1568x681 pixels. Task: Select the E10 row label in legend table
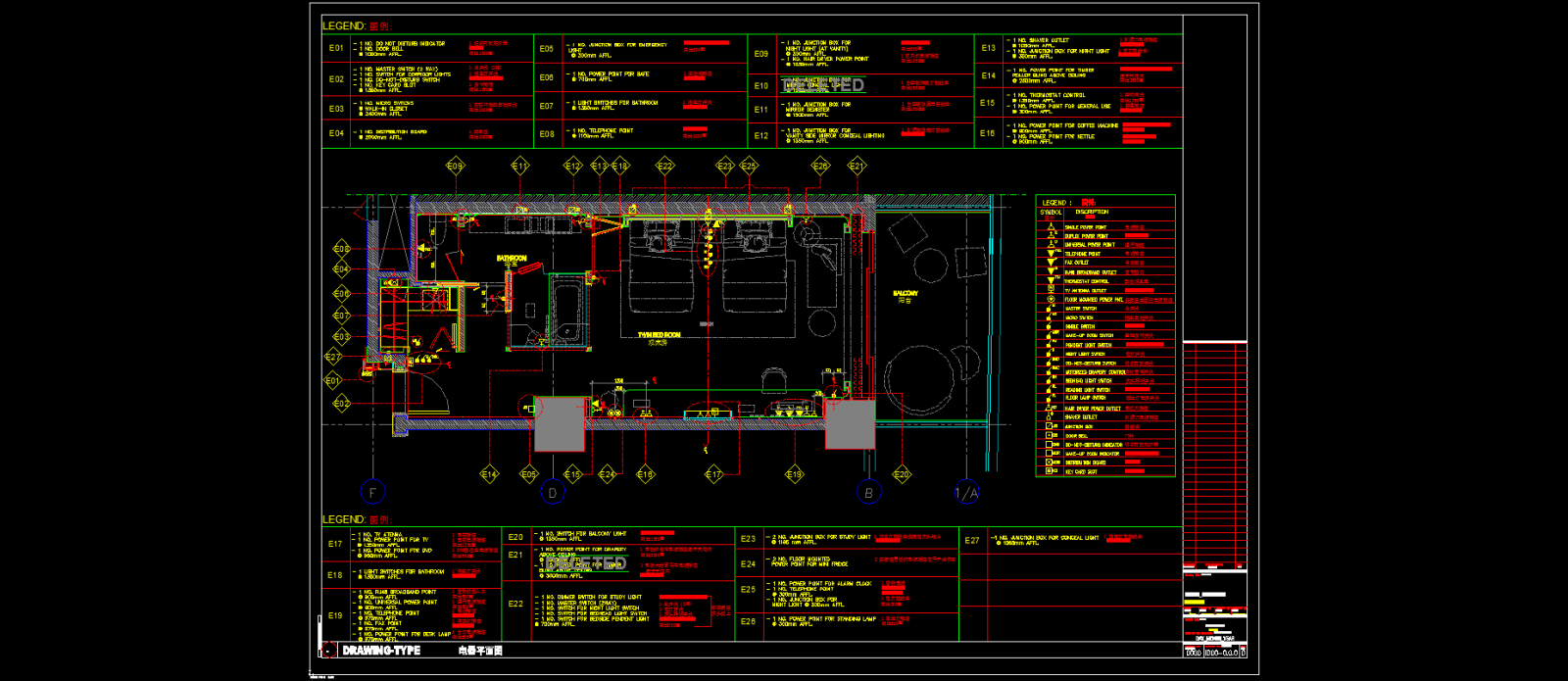[x=761, y=85]
